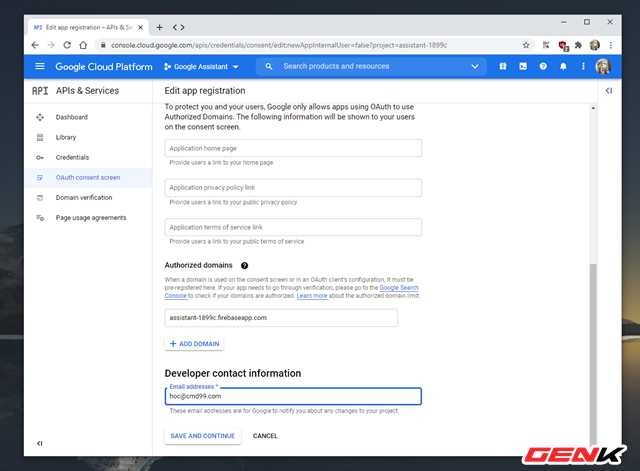Click the authorized domain firebaseapp.com field
The image size is (640, 471).
point(281,318)
